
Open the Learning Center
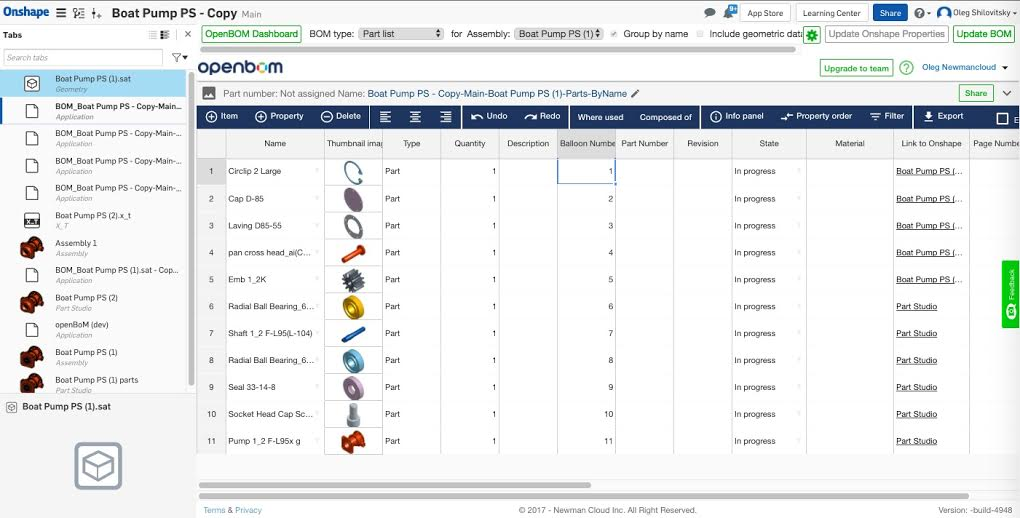[x=831, y=13]
